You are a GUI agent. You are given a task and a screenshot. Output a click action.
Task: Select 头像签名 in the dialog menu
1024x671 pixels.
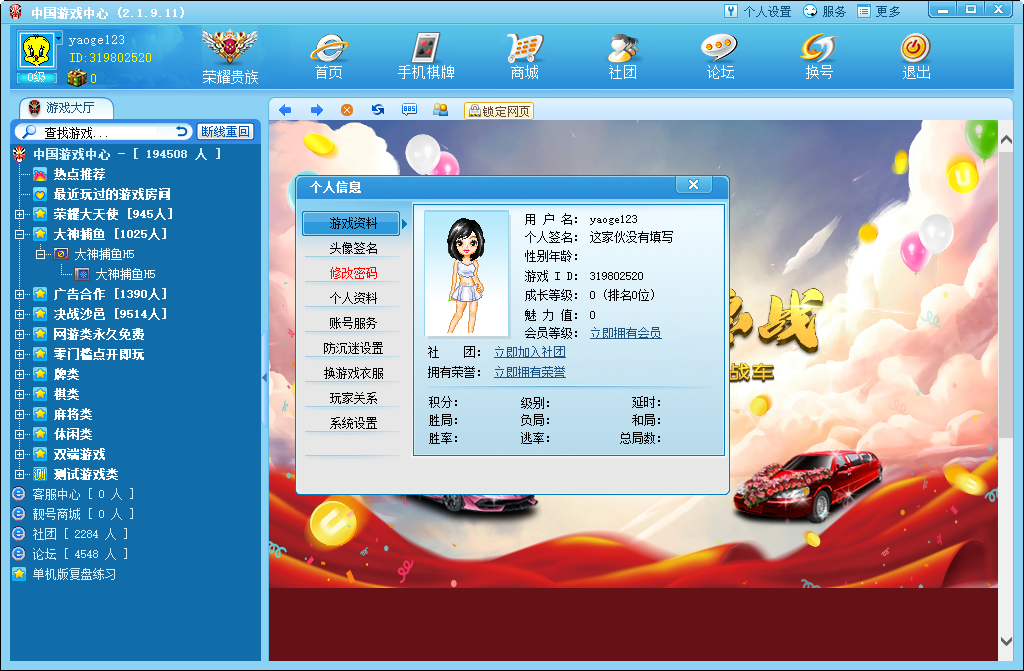353,248
